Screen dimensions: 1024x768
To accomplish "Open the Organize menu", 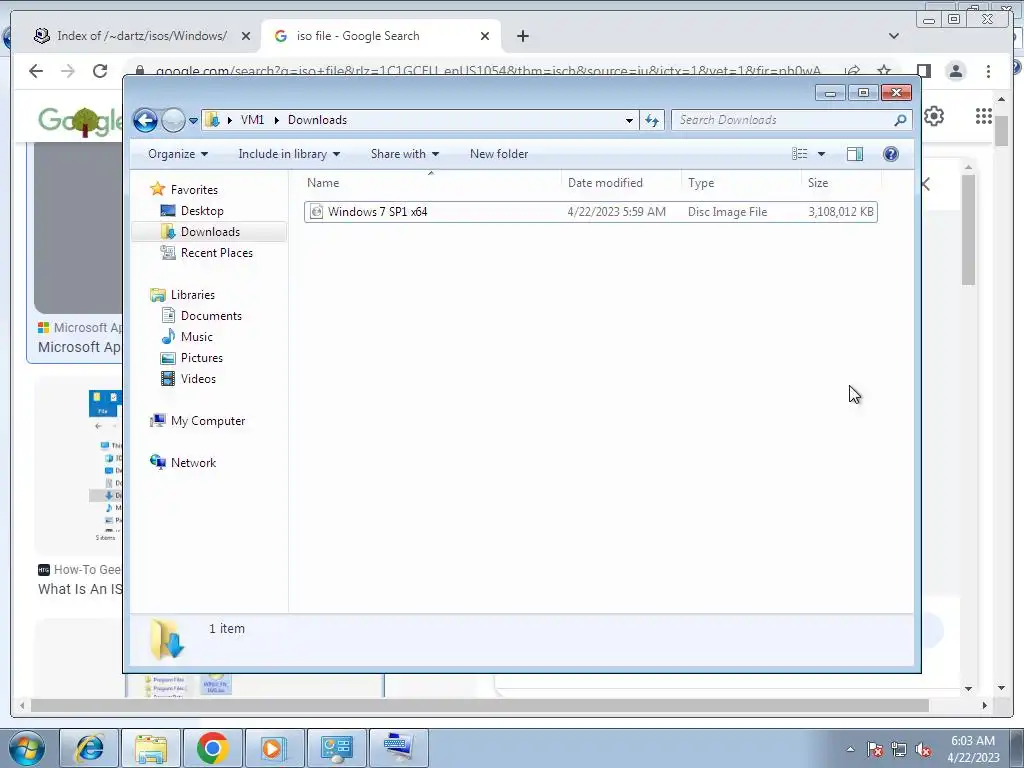I will pos(178,154).
